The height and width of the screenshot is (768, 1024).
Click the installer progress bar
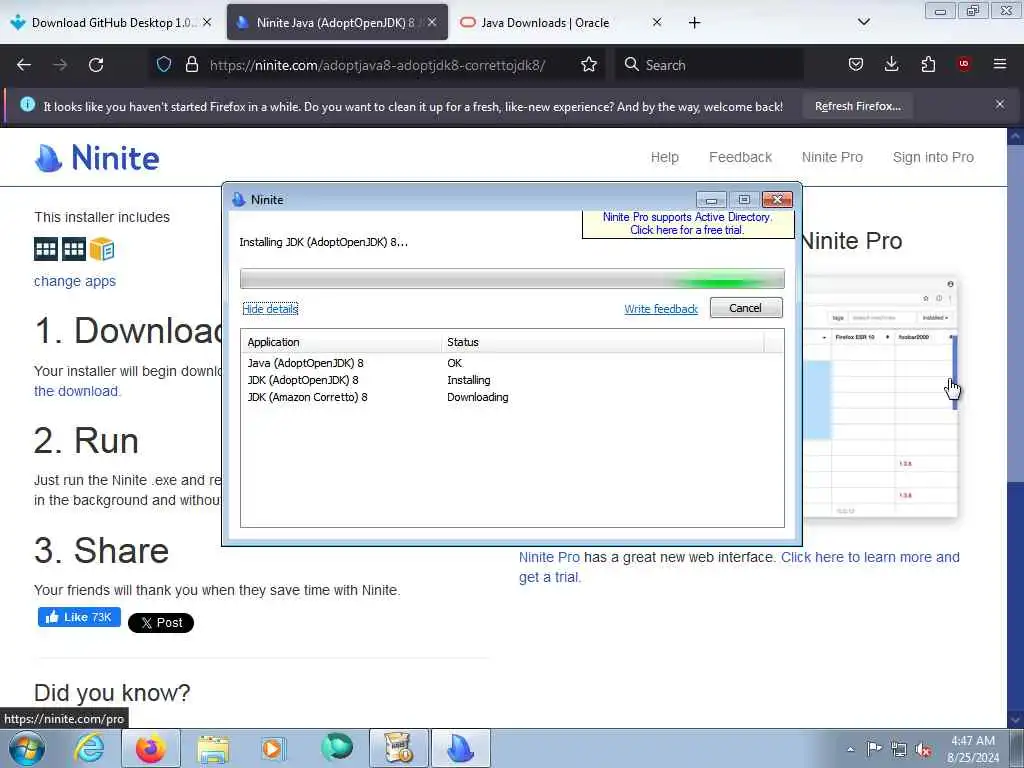(x=512, y=279)
